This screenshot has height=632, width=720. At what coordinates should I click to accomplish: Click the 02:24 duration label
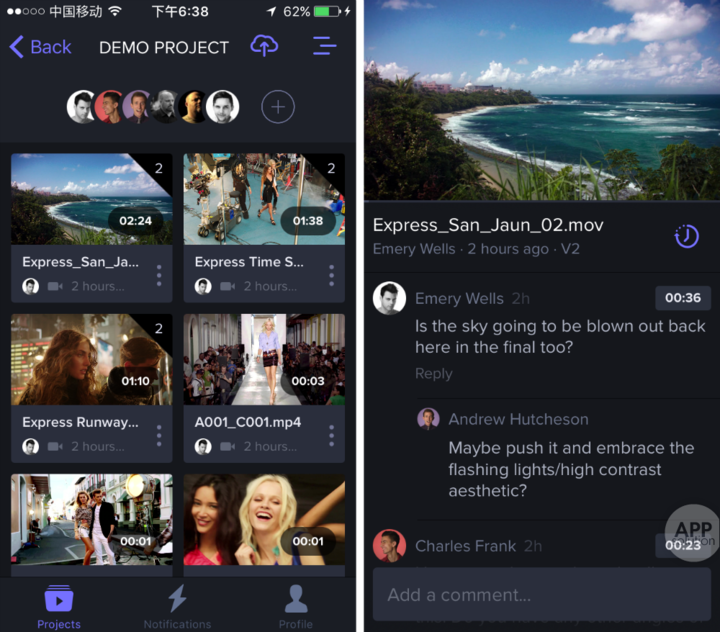(x=135, y=221)
